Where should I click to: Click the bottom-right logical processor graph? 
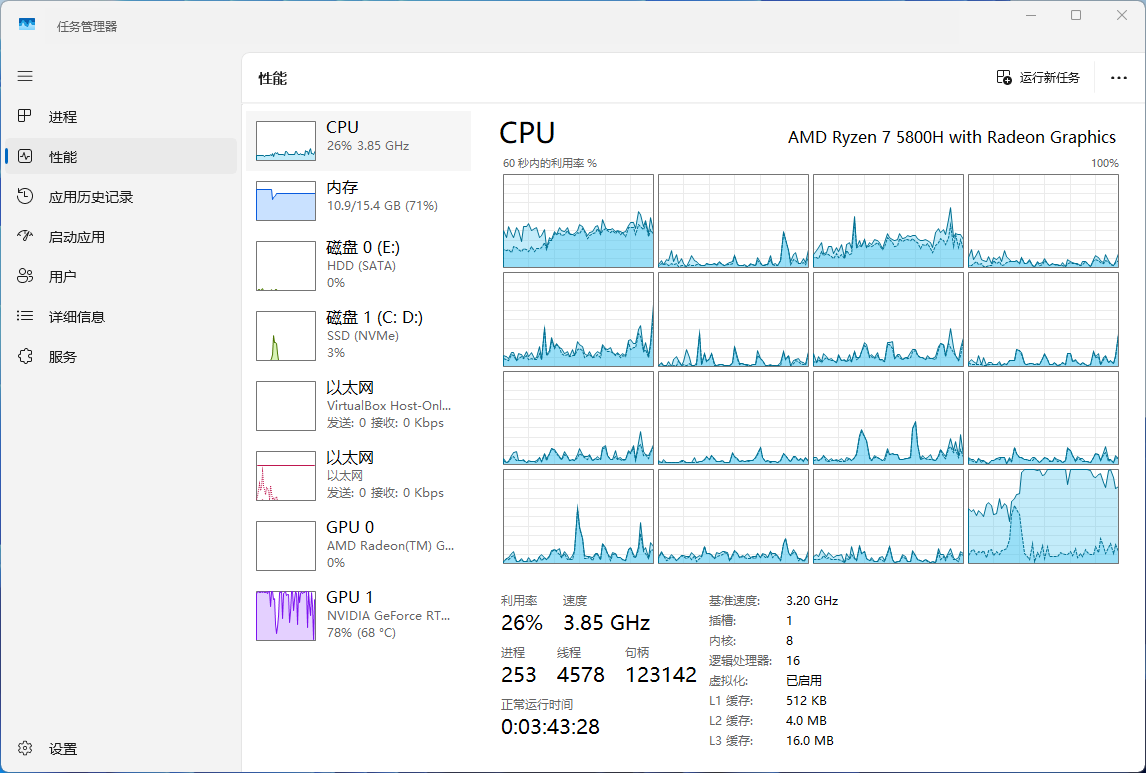tap(1043, 516)
